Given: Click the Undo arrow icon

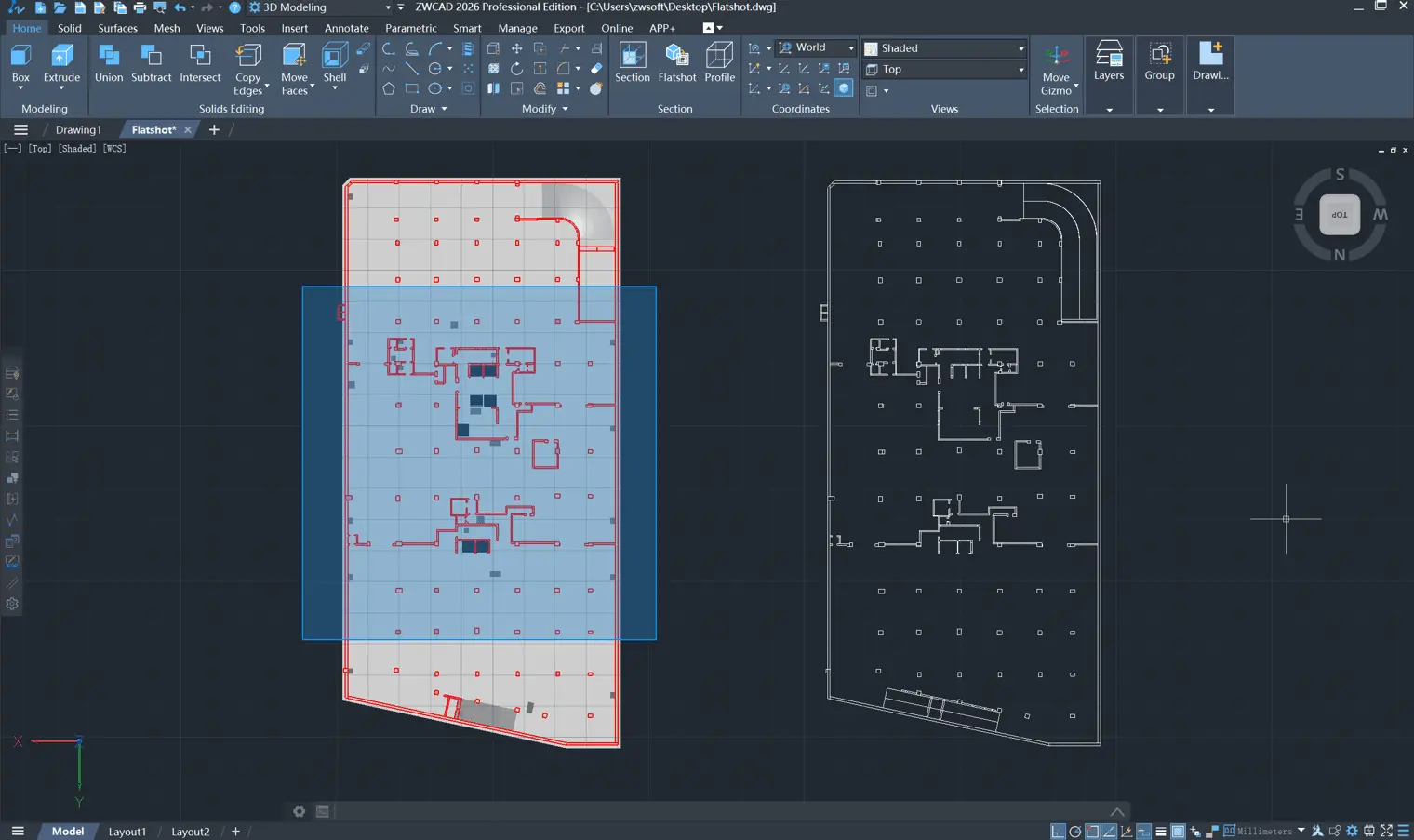Looking at the screenshot, I should [180, 7].
